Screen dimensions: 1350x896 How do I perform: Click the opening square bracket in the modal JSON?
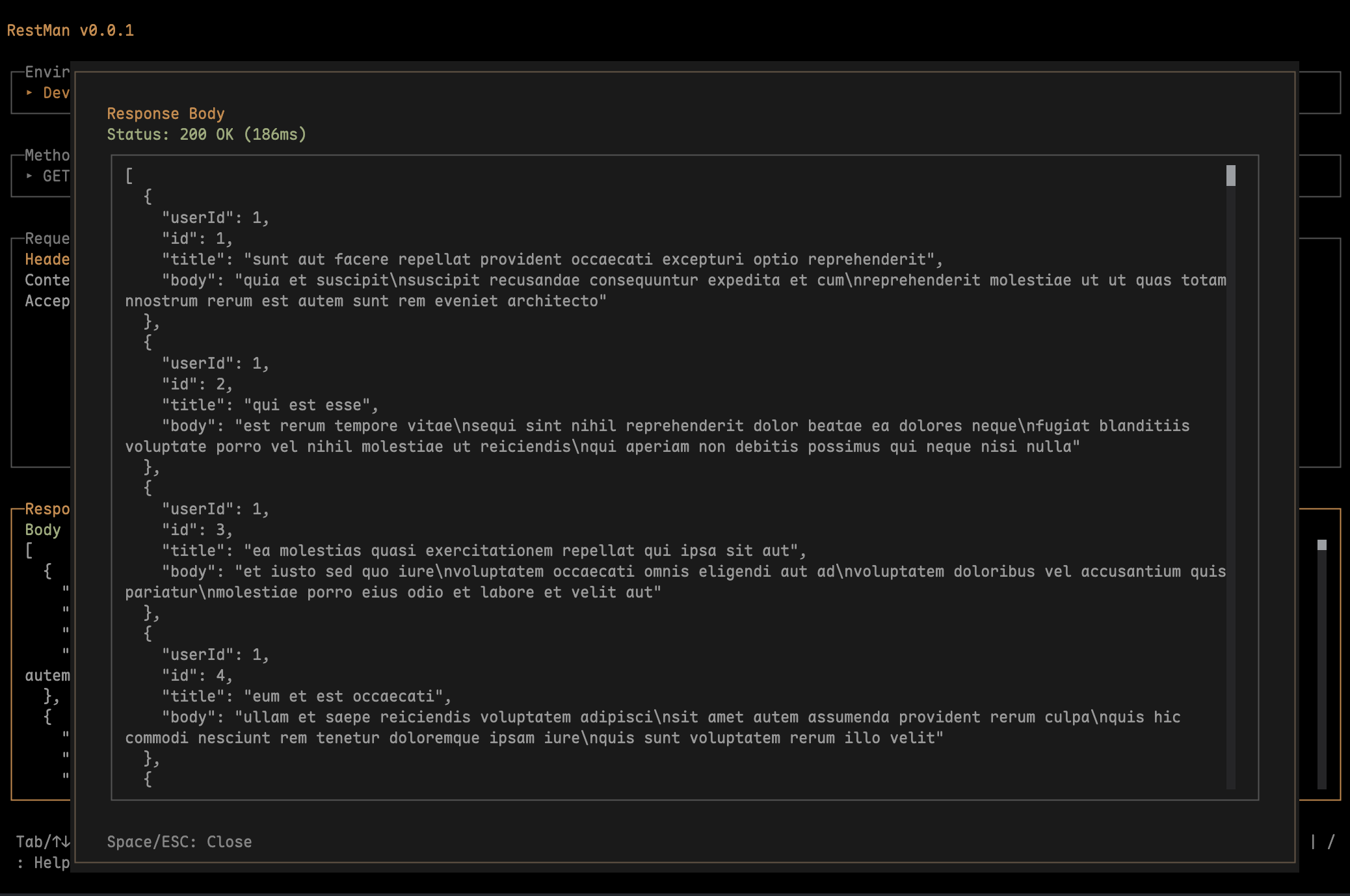coord(129,176)
